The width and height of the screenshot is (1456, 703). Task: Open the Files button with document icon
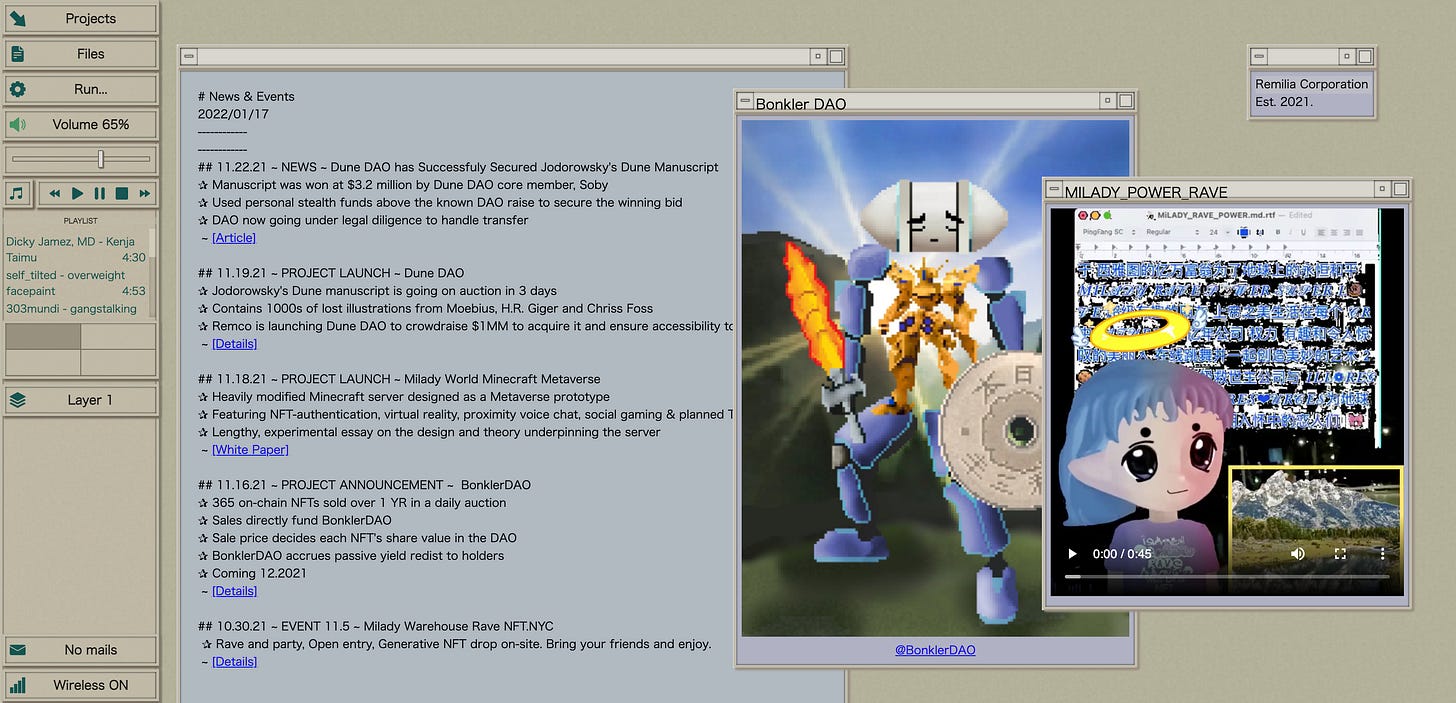click(80, 54)
